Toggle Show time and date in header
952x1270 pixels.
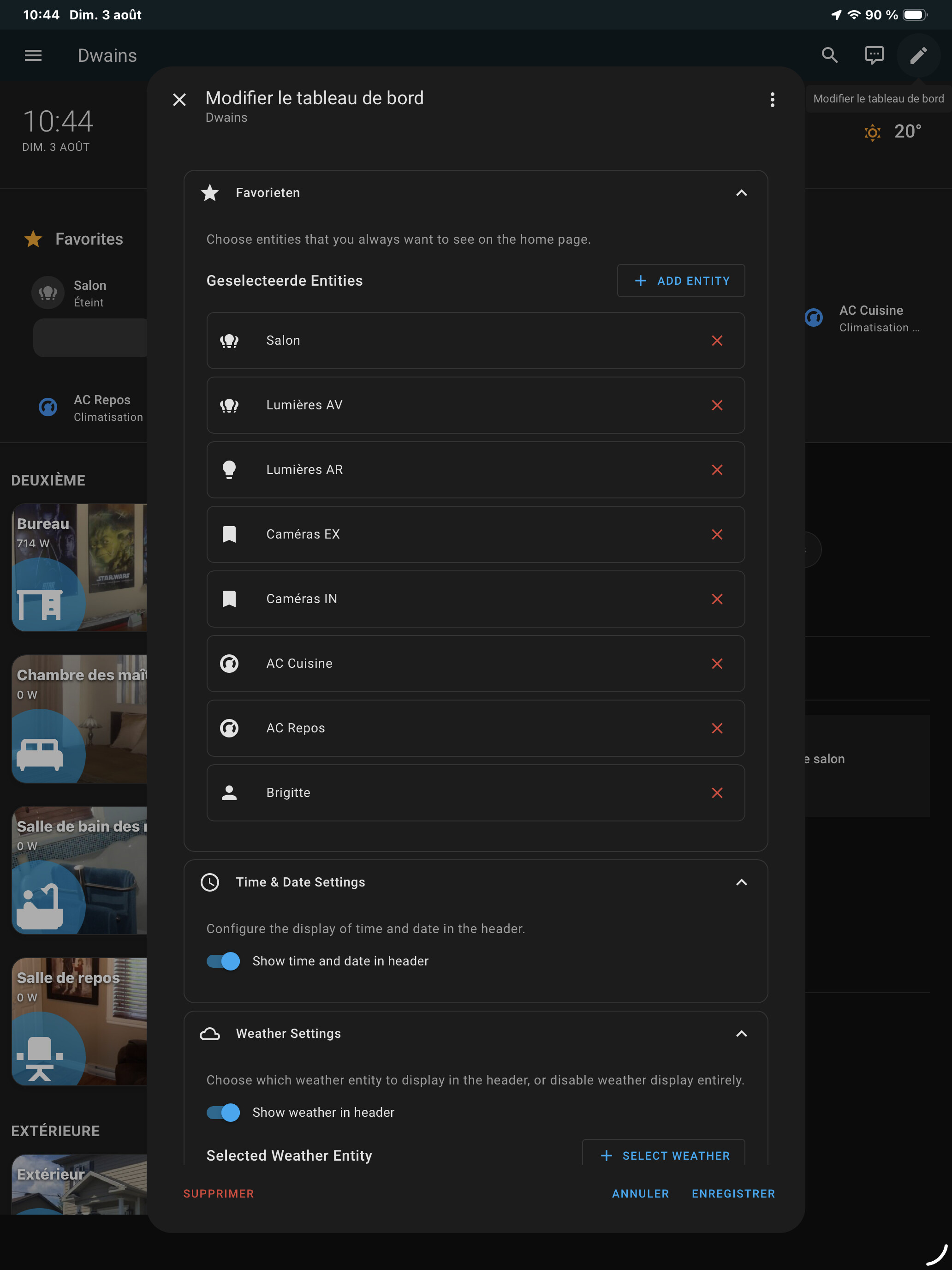[223, 961]
